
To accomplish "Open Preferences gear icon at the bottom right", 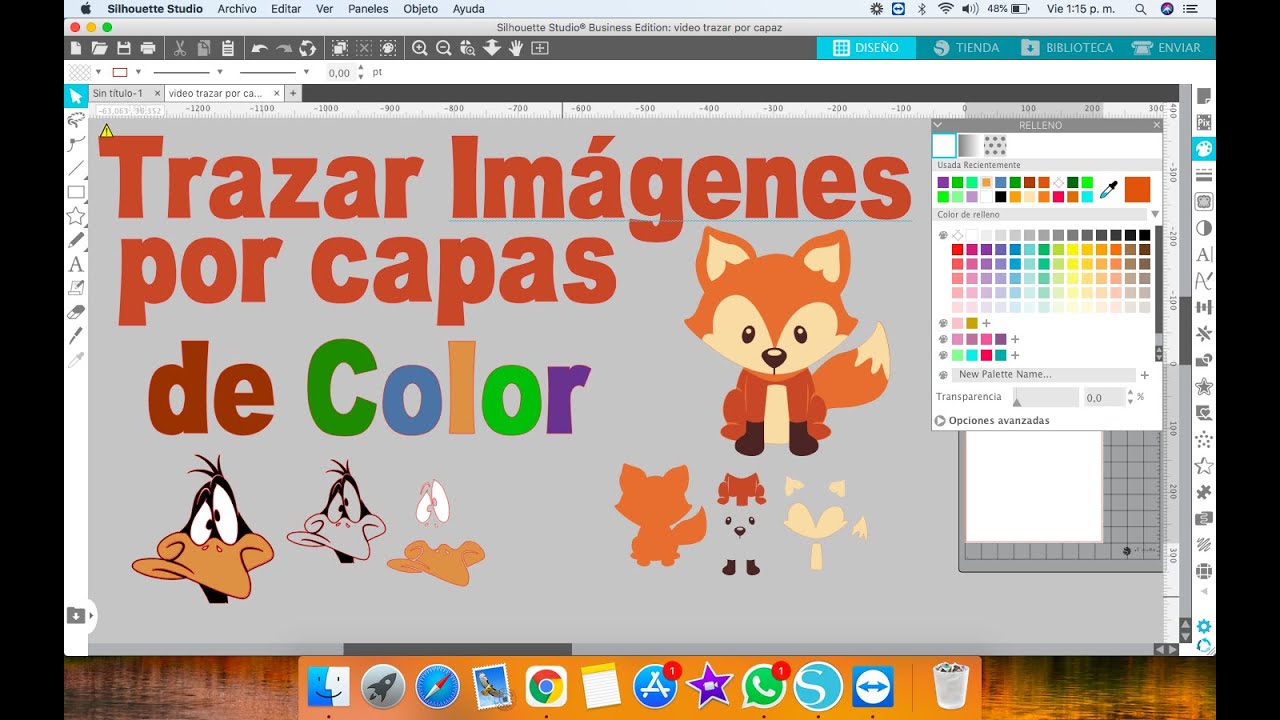I will [x=1204, y=626].
